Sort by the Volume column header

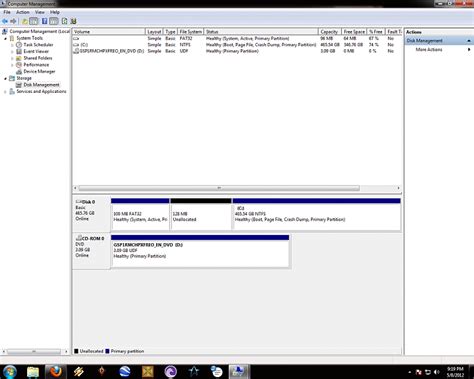[x=109, y=32]
